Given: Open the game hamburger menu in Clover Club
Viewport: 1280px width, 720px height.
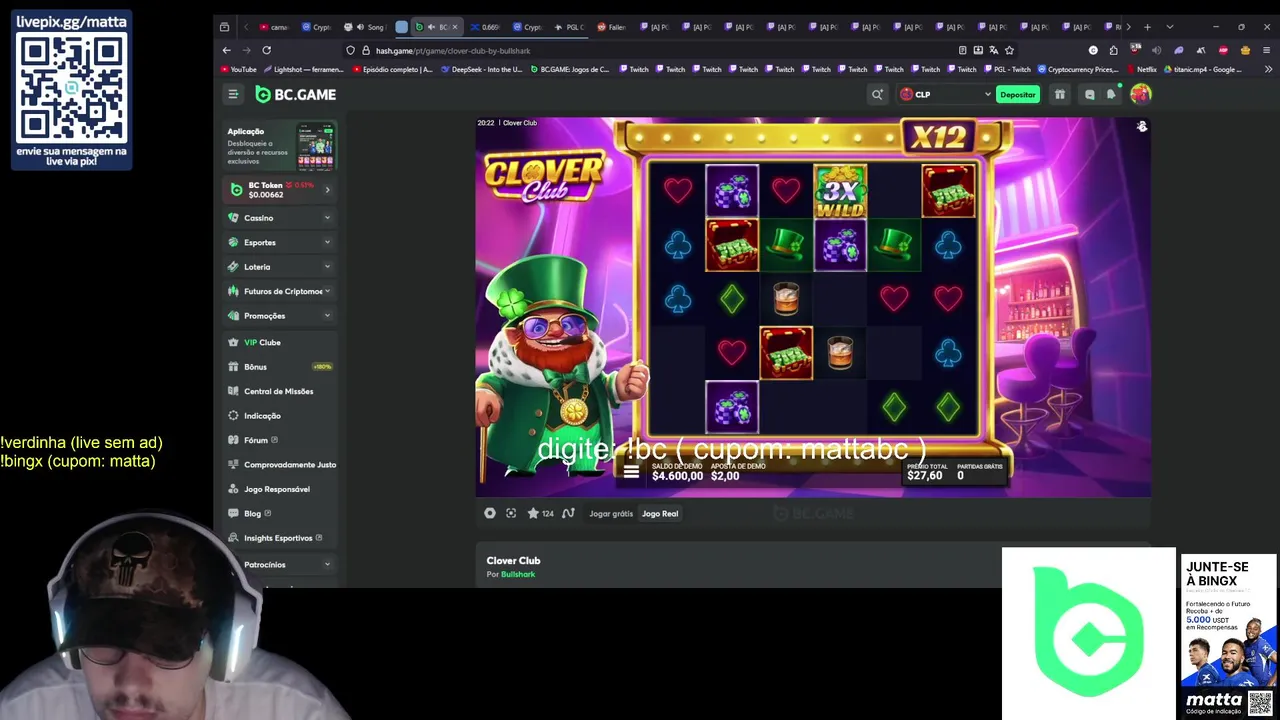Looking at the screenshot, I should [631, 472].
